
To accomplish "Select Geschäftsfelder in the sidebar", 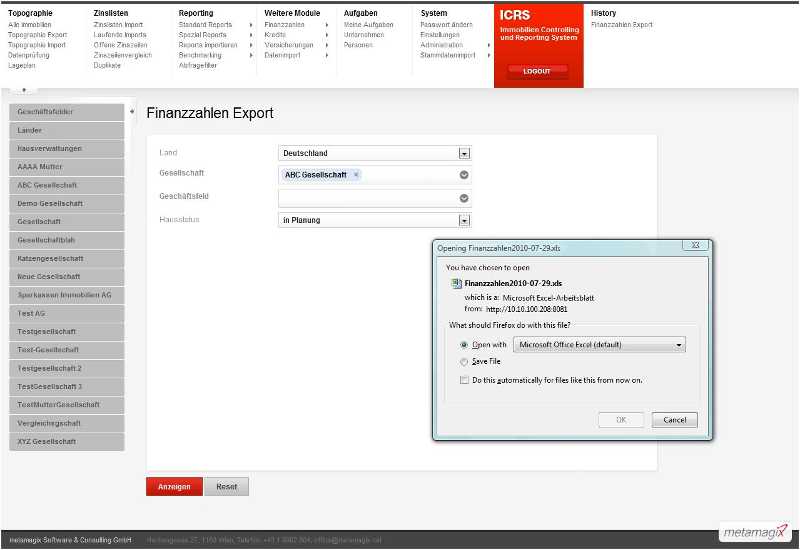I will point(66,112).
